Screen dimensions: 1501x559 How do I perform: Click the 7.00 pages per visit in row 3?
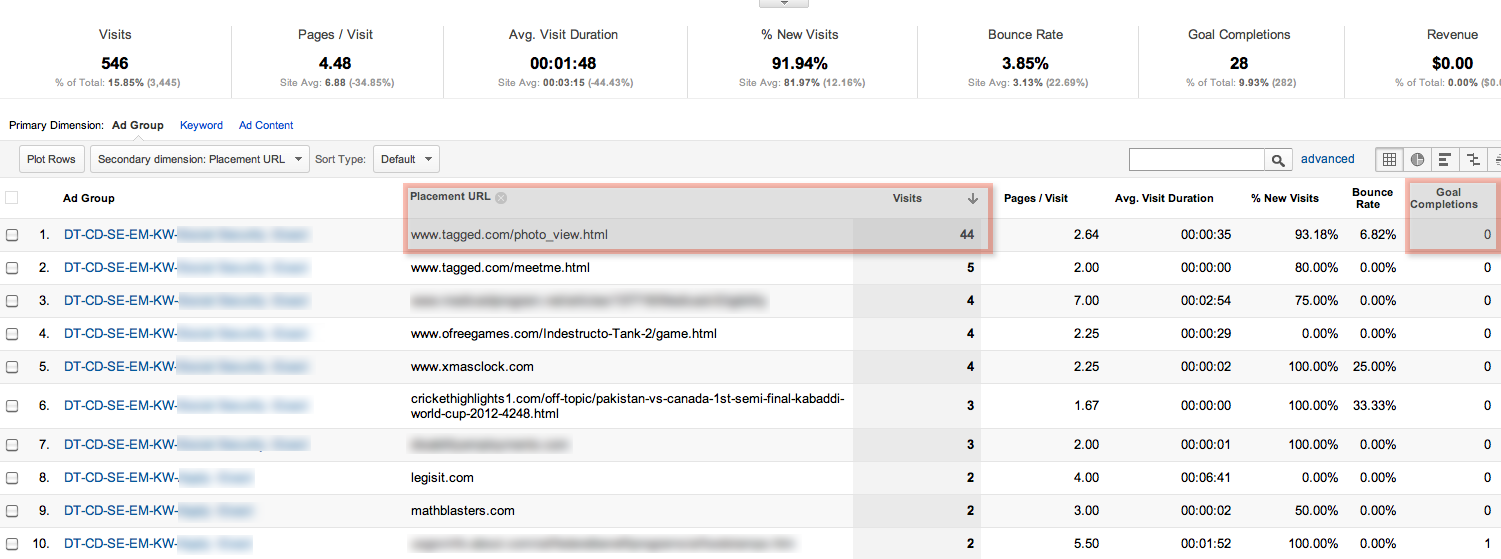(x=1085, y=301)
